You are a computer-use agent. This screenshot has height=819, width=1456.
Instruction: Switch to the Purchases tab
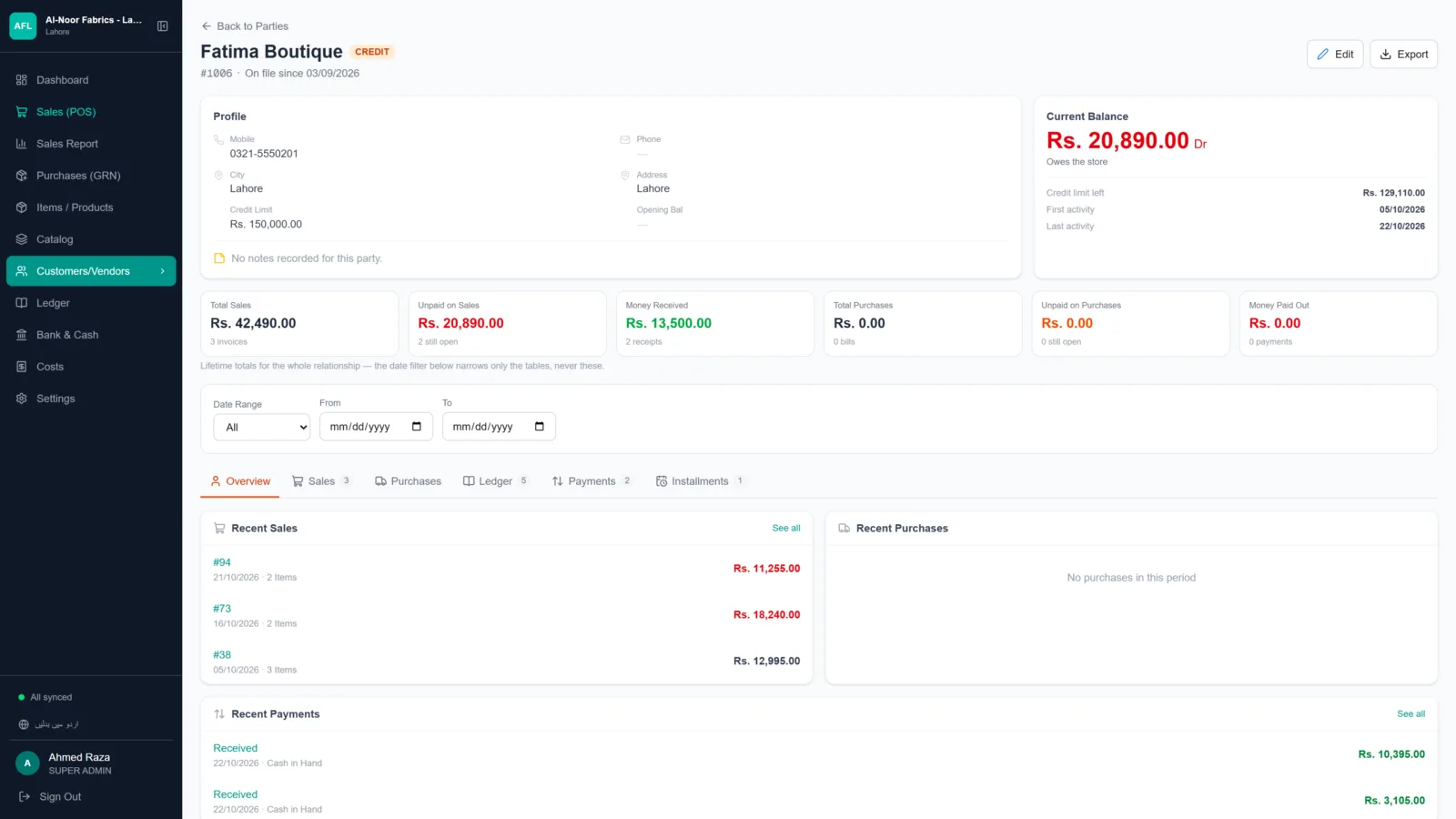click(408, 481)
